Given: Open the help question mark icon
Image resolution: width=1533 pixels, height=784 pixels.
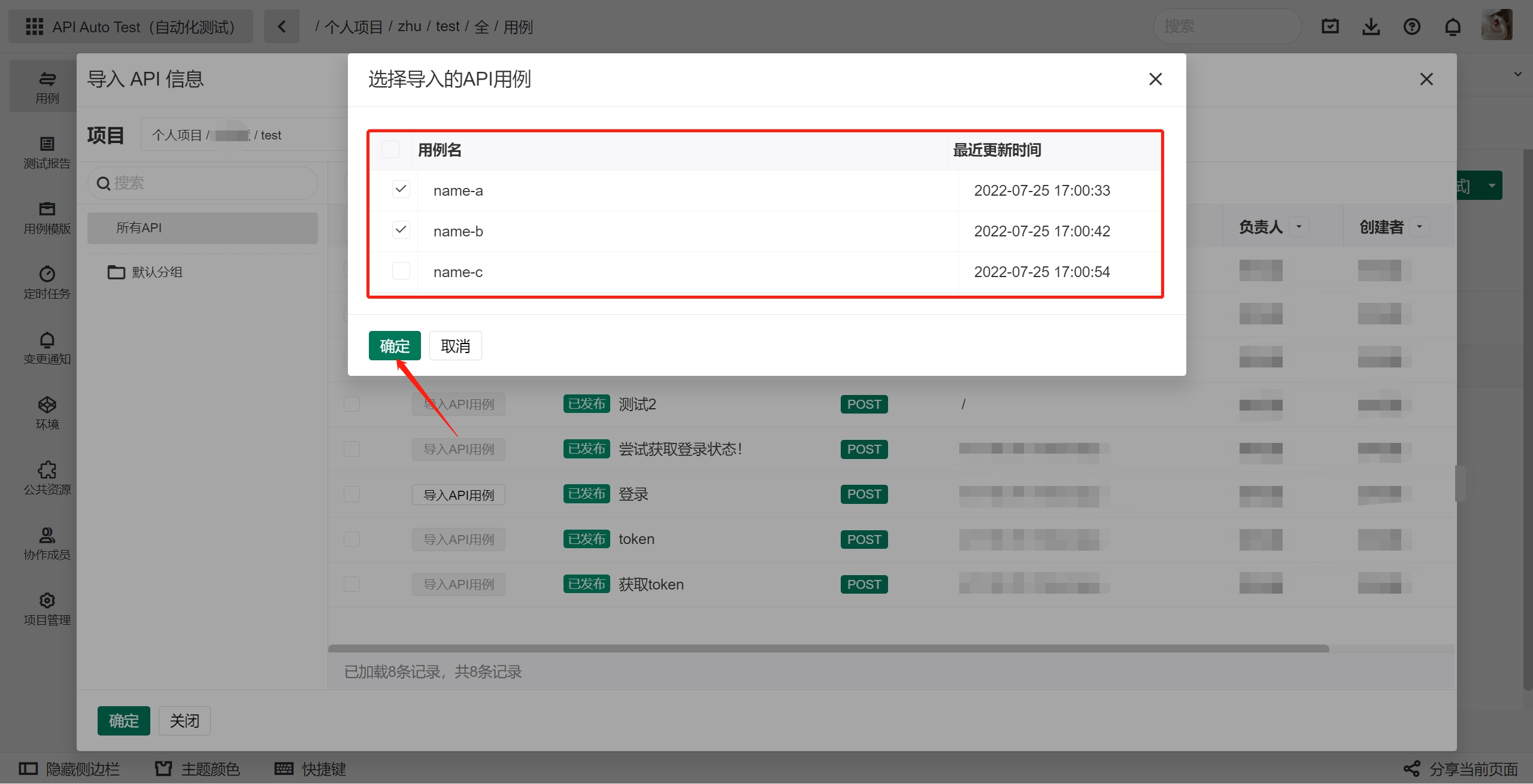Looking at the screenshot, I should click(x=1411, y=26).
